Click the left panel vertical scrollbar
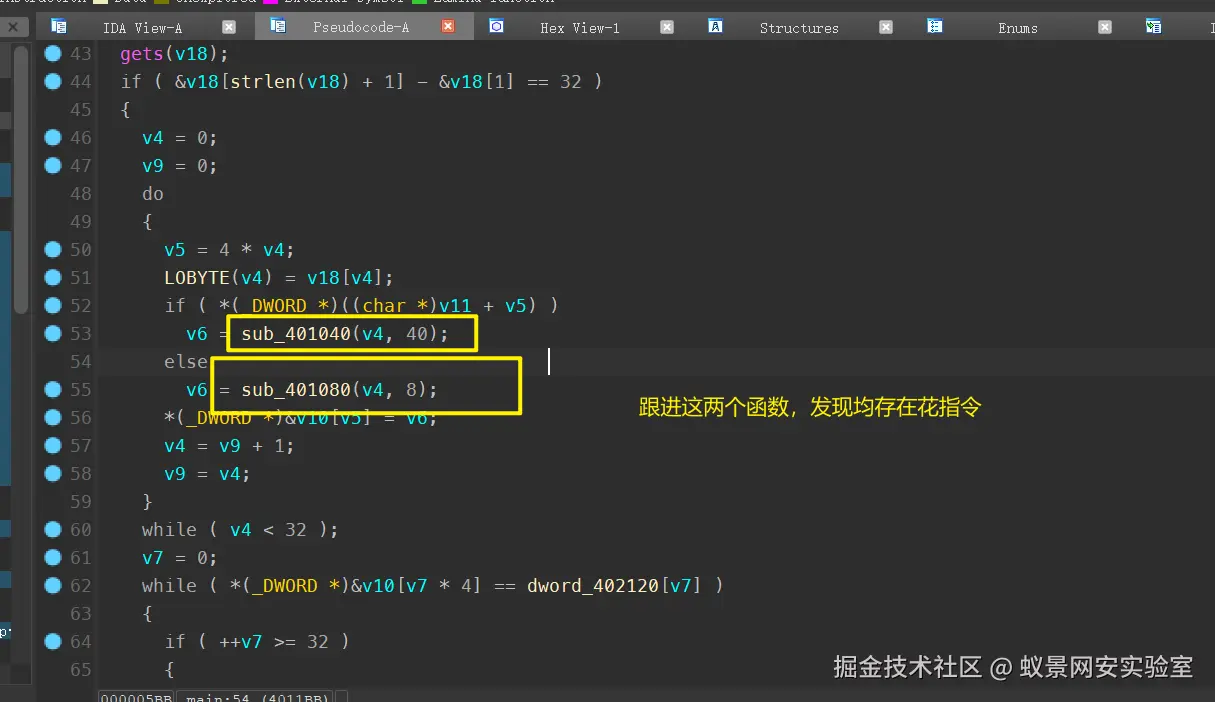This screenshot has width=1215, height=702. pyautogui.click(x=22, y=180)
